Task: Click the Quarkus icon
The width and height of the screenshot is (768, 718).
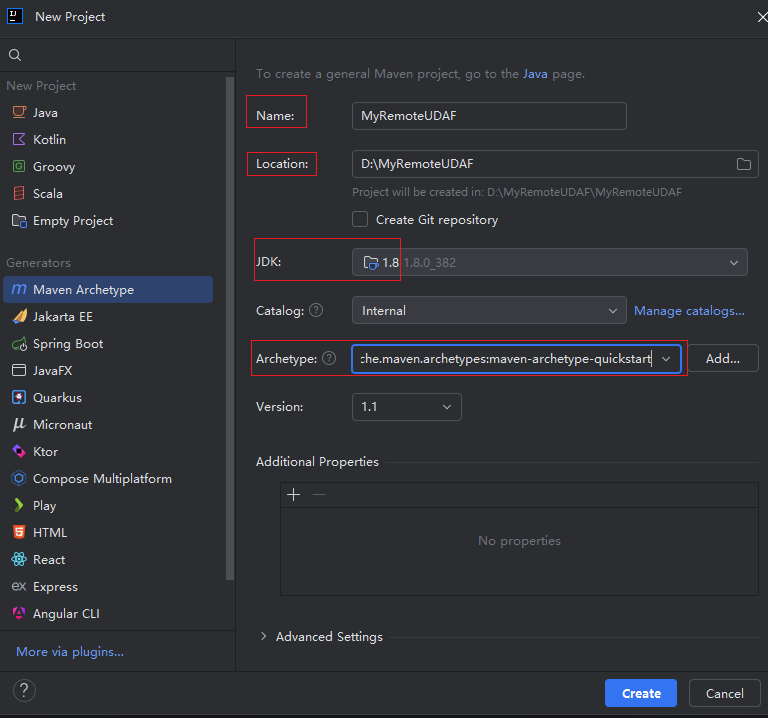Action: pyautogui.click(x=19, y=397)
